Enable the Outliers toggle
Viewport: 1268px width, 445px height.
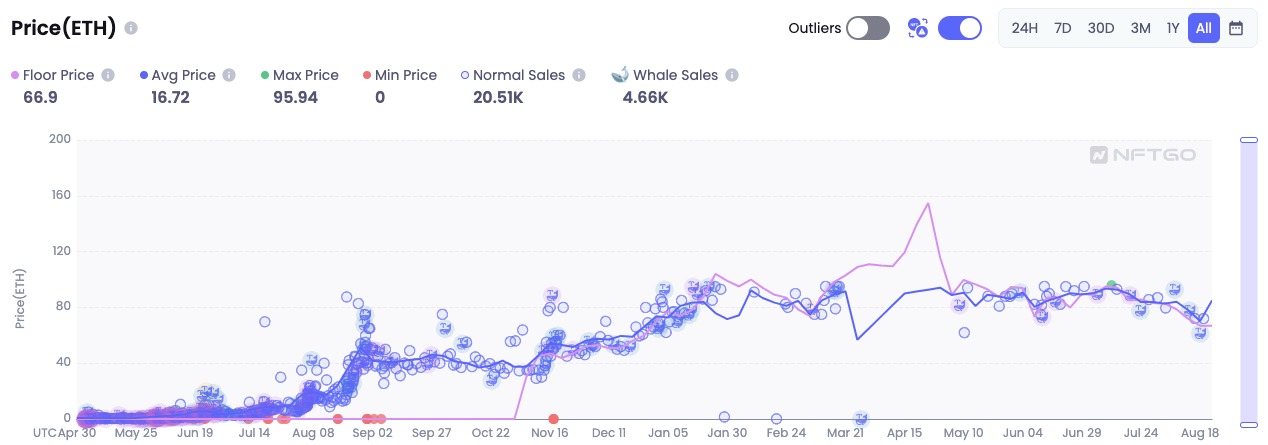click(867, 28)
